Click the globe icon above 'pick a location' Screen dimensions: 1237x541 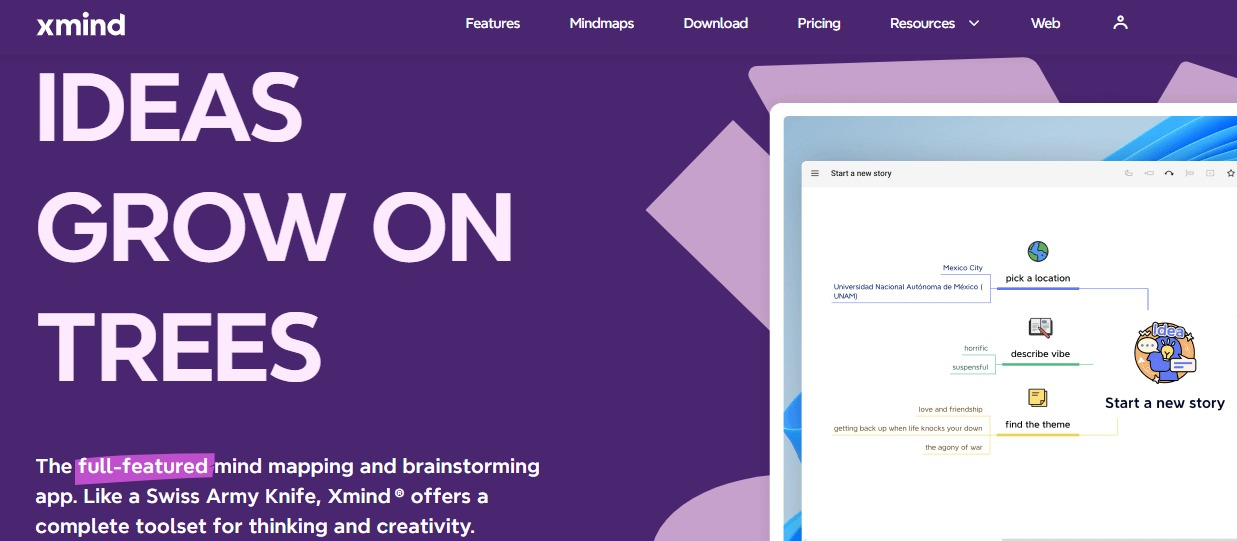1038,251
